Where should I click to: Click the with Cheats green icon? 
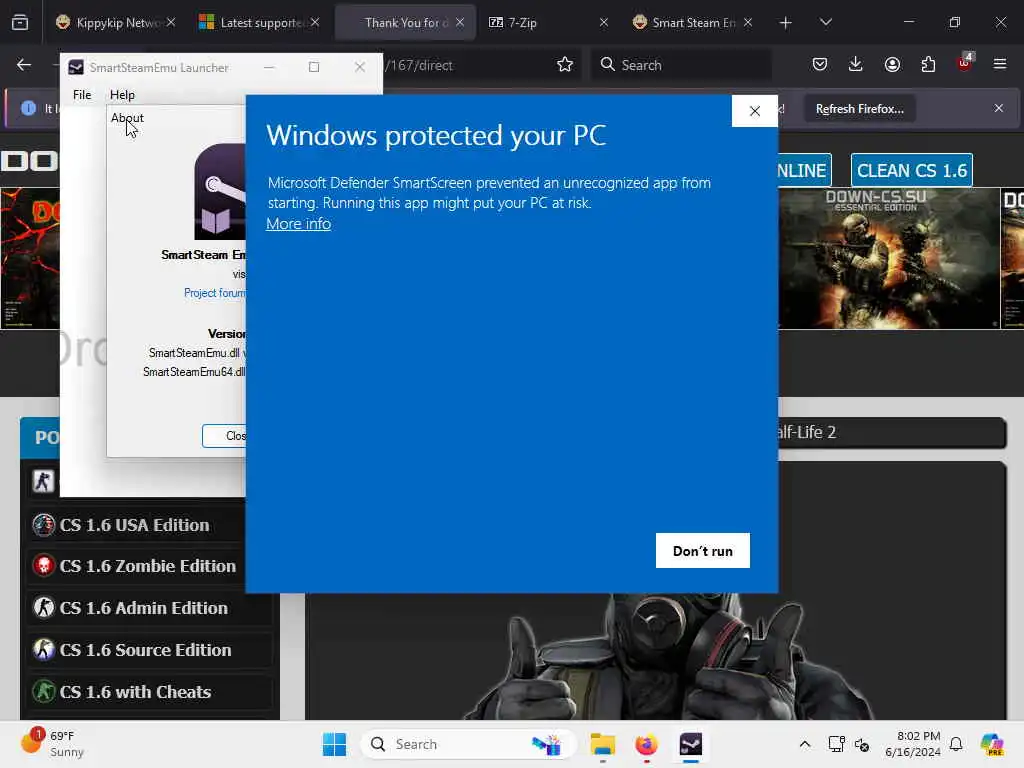point(44,692)
